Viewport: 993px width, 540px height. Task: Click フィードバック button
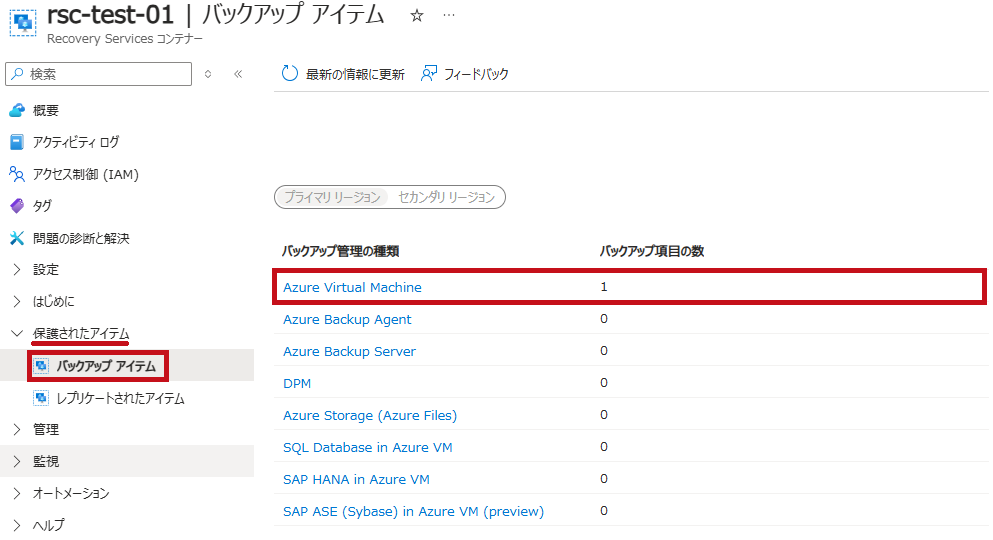[464, 74]
